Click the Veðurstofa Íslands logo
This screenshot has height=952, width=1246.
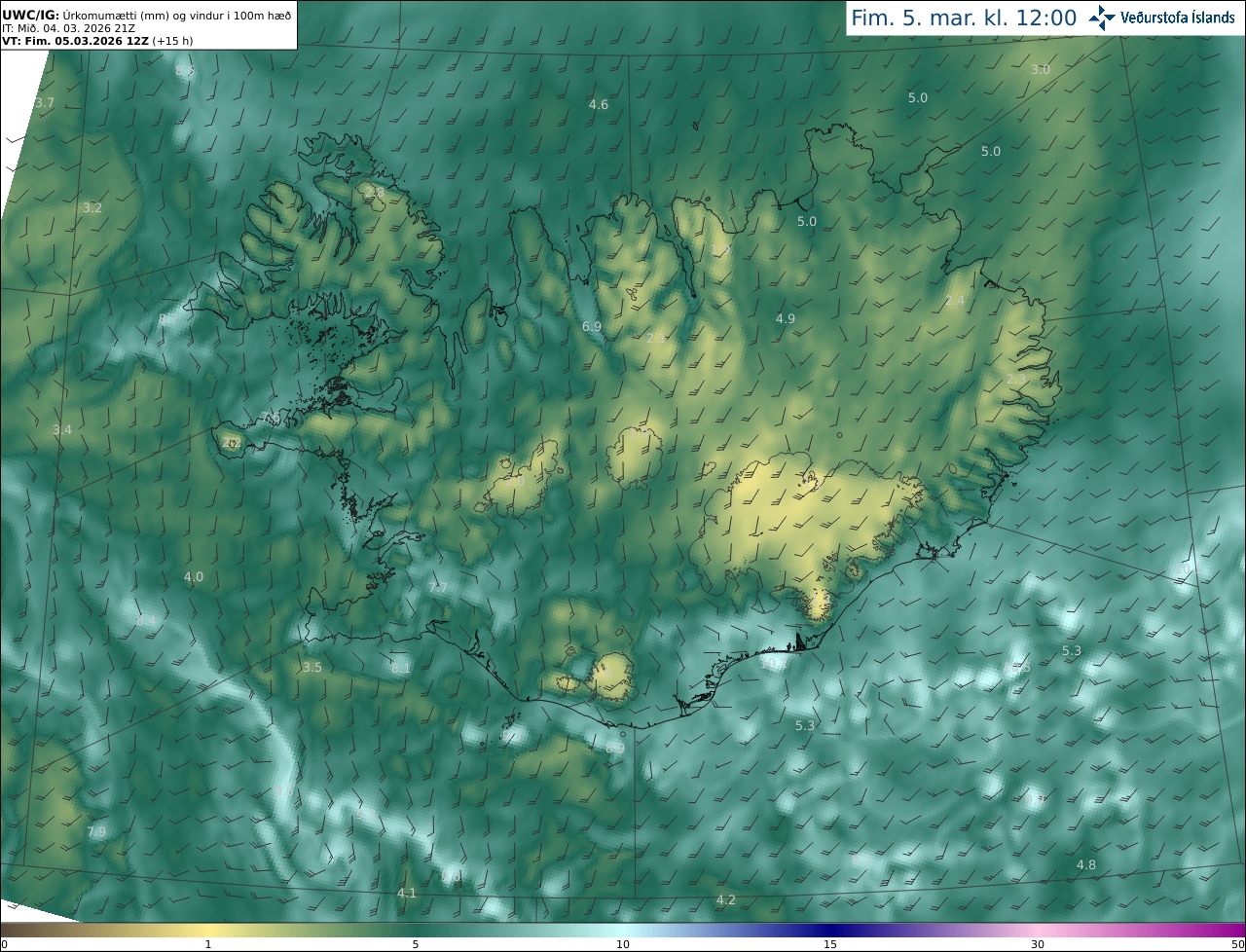(1161, 18)
